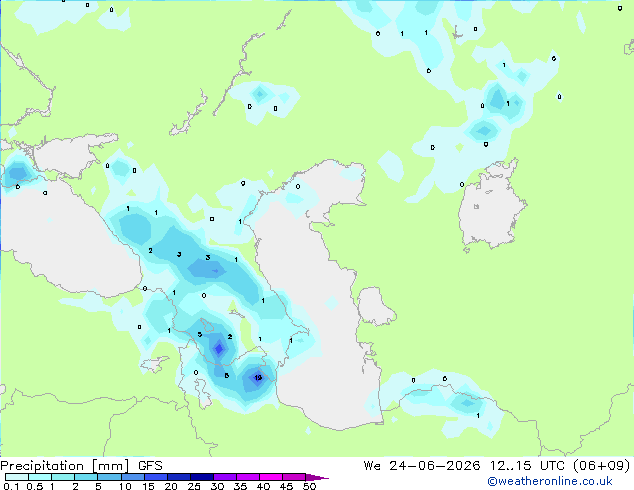
Task: Pick the 5–10 mm blue legend swatch
Action: pyautogui.click(x=109, y=477)
